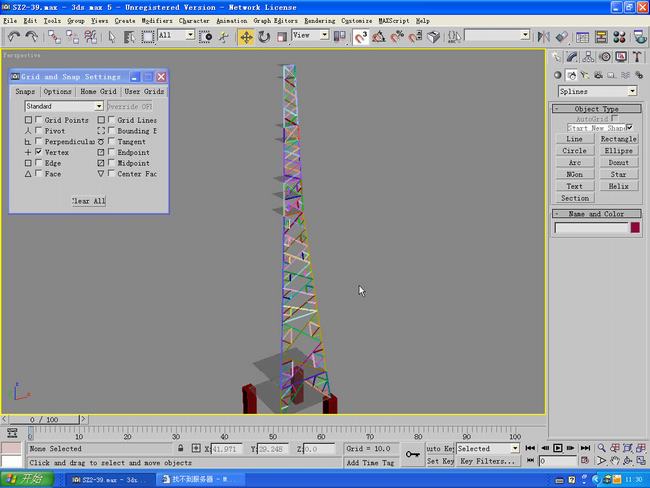Switch to the Display panel
Screen dimensions: 650x488
coord(621,57)
